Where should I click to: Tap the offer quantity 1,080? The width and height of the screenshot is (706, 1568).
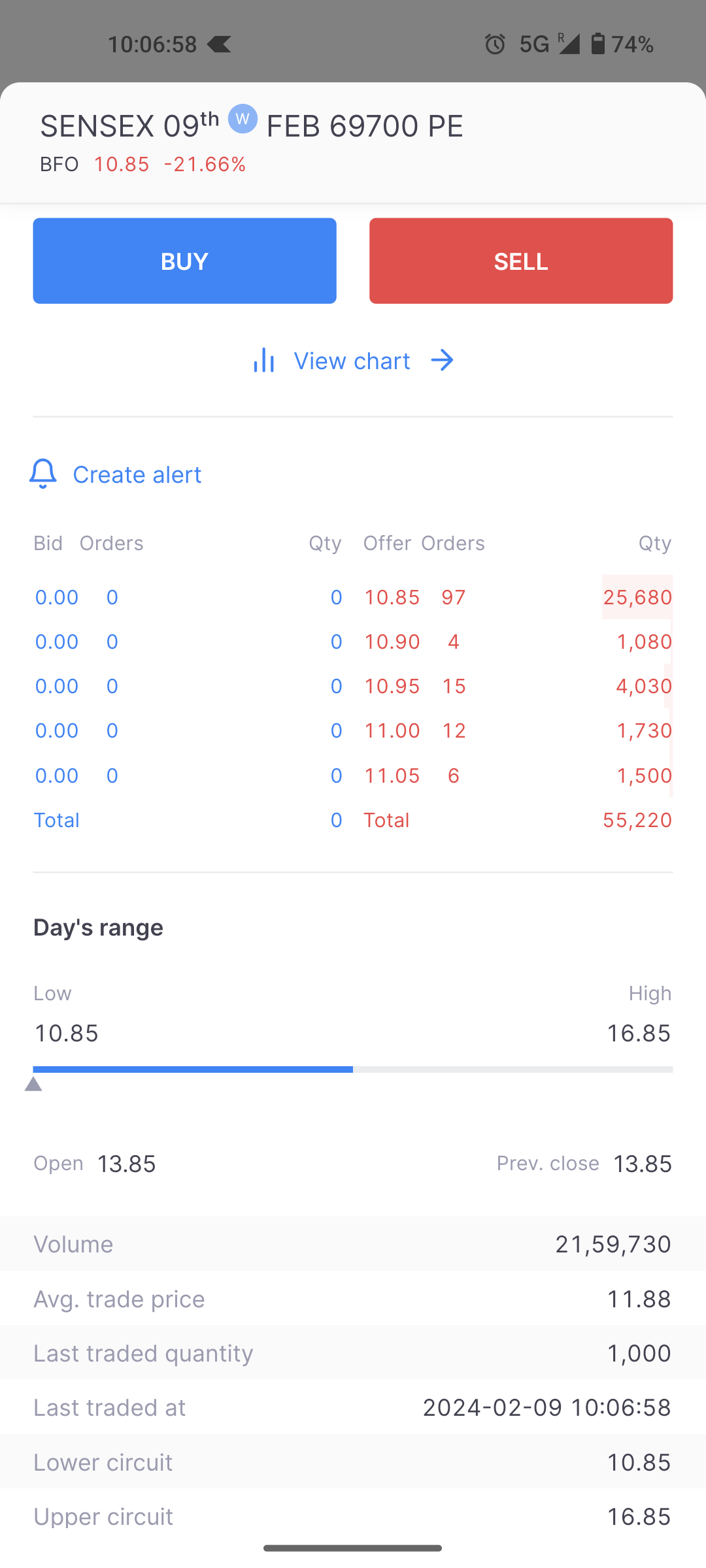pyautogui.click(x=645, y=642)
